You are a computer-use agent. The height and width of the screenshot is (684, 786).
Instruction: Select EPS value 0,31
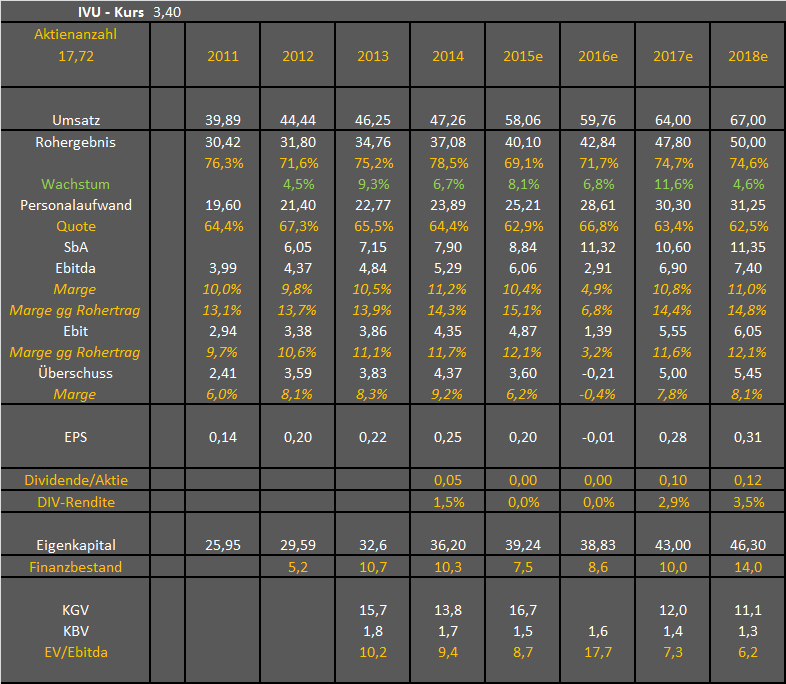pyautogui.click(x=748, y=437)
